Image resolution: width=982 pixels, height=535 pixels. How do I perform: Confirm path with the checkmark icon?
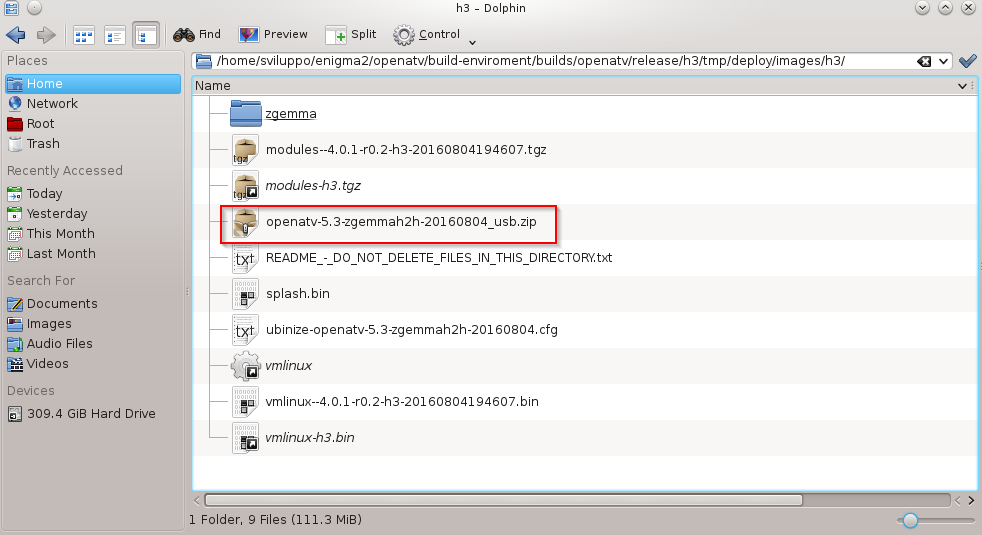pyautogui.click(x=967, y=61)
